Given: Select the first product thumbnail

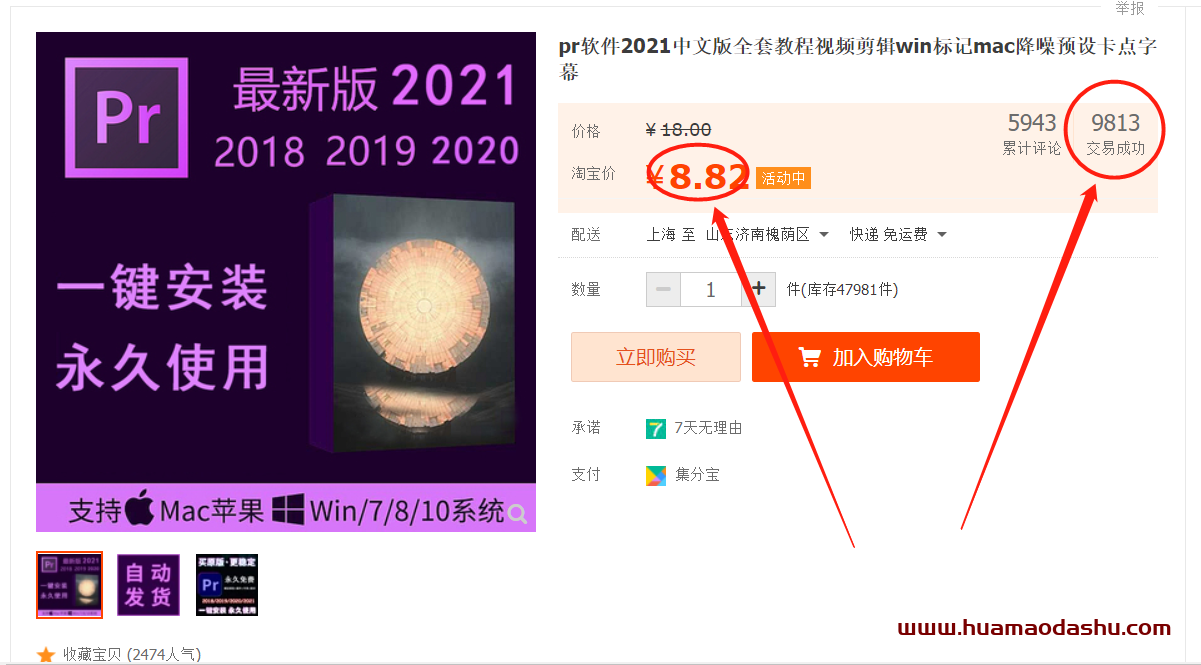Looking at the screenshot, I should [69, 585].
